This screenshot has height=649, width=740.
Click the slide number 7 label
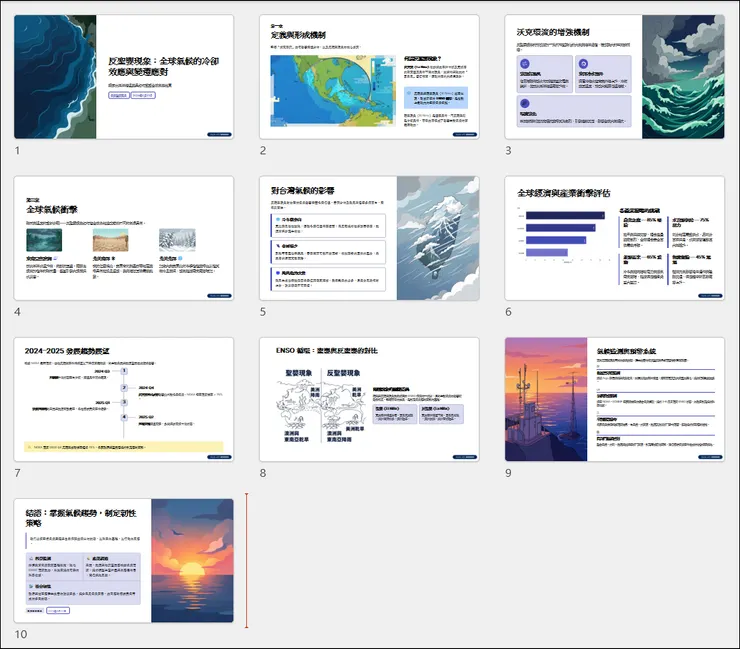[17, 473]
